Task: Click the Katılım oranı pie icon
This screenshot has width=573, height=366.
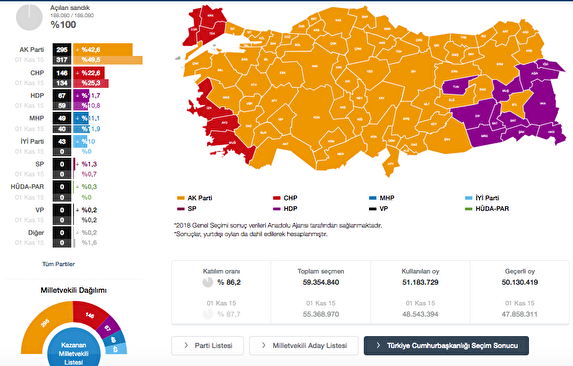Action: (208, 282)
